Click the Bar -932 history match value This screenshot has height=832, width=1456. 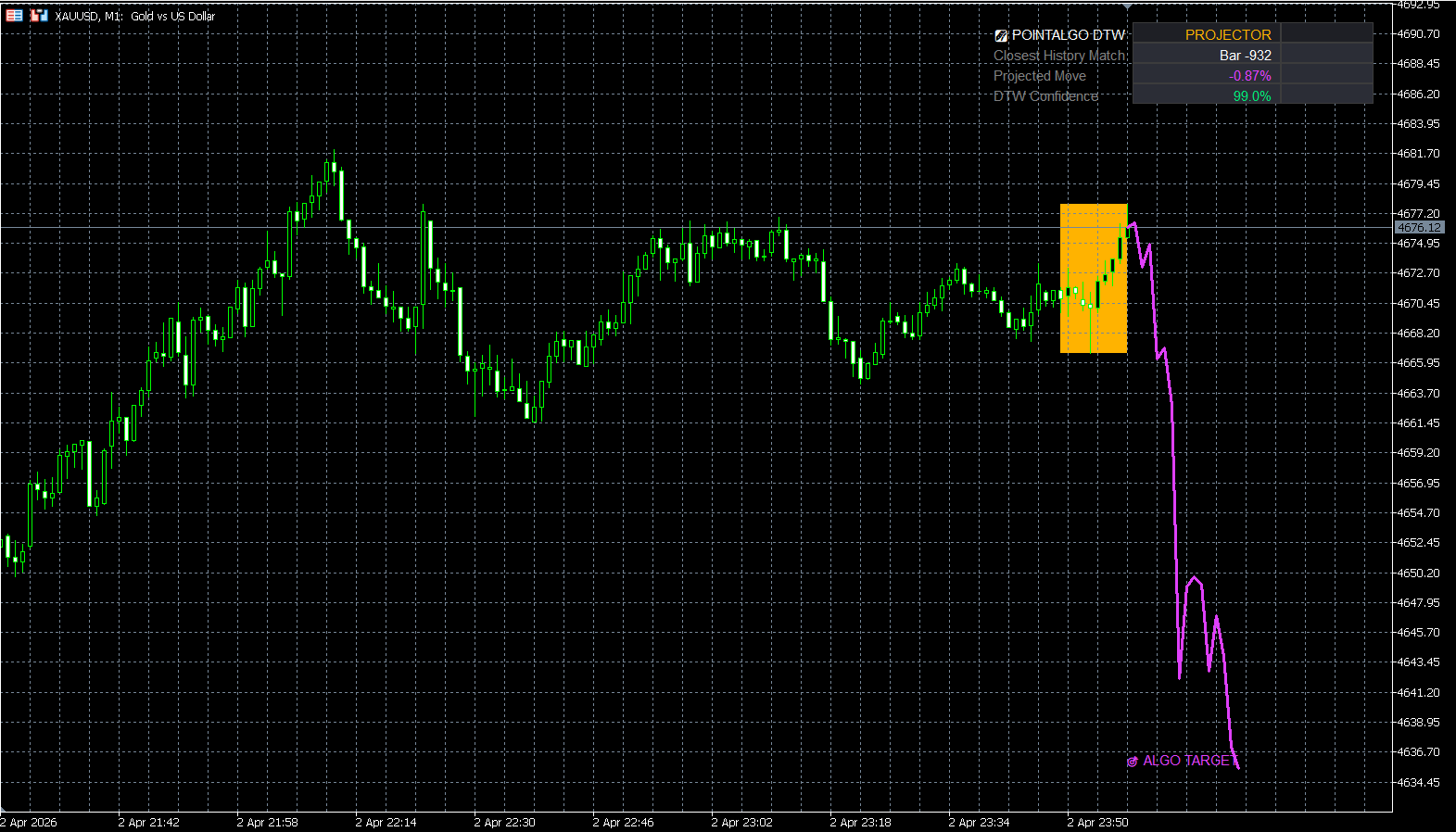1245,56
